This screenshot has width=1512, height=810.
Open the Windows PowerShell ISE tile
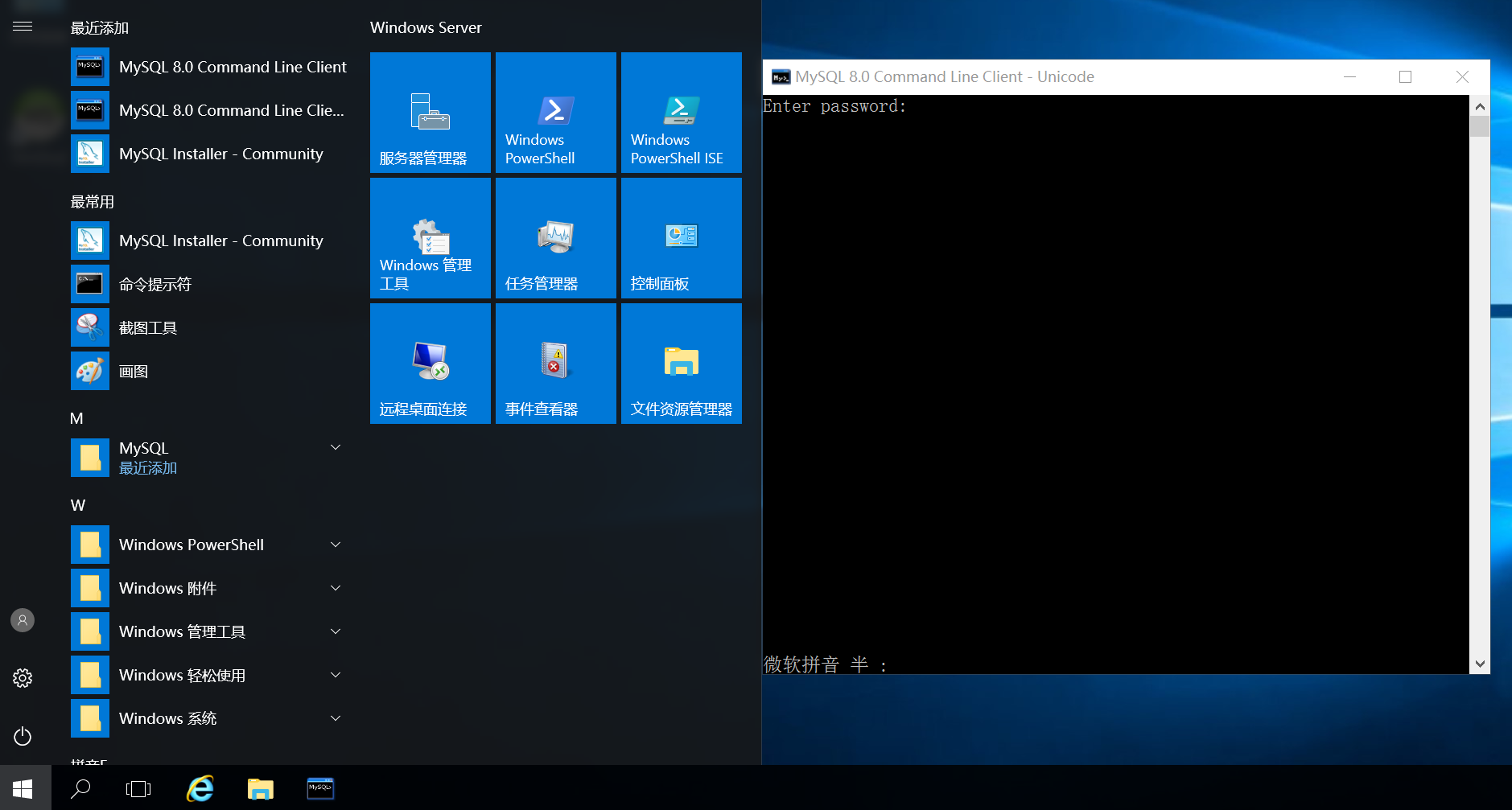pos(682,113)
